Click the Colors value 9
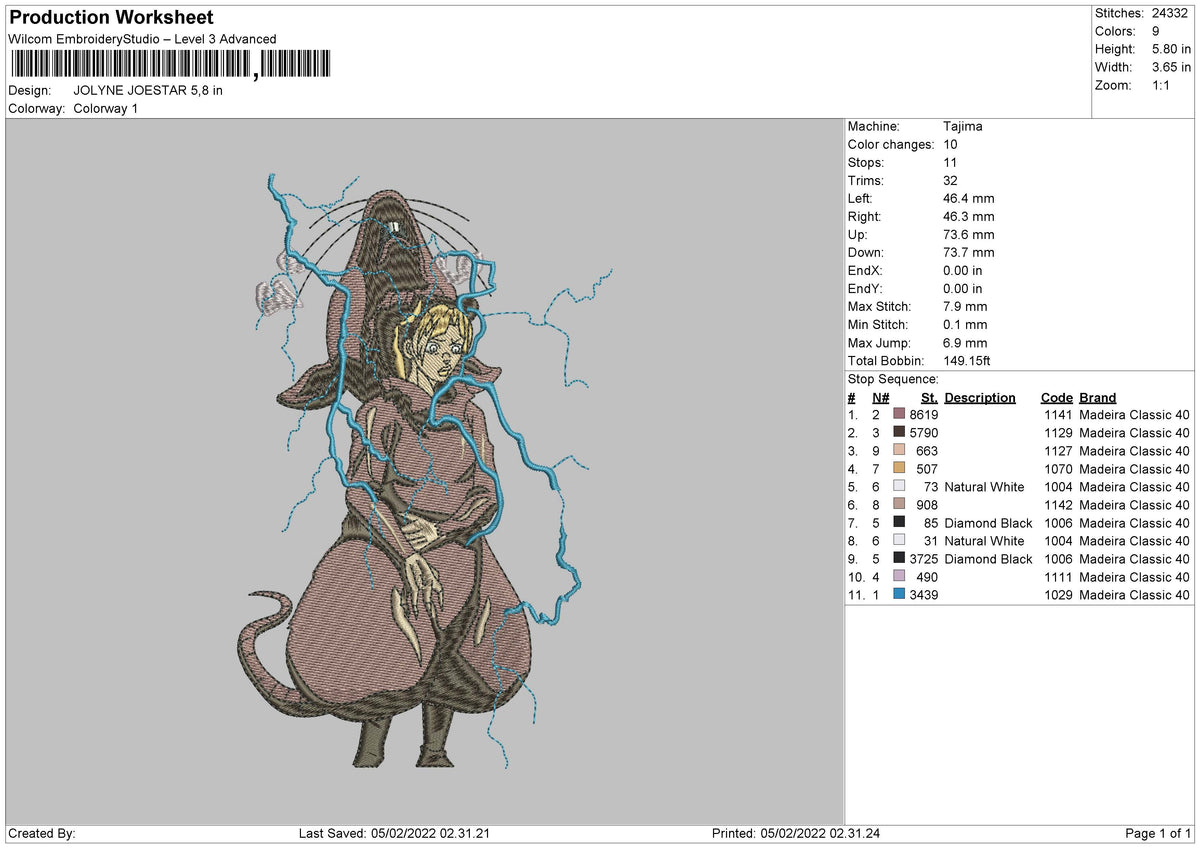 click(1154, 31)
